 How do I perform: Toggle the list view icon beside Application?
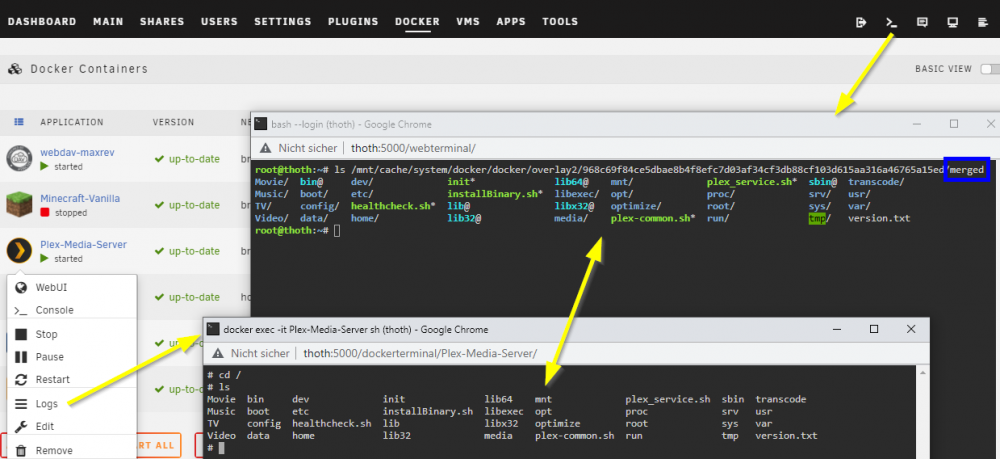18,122
